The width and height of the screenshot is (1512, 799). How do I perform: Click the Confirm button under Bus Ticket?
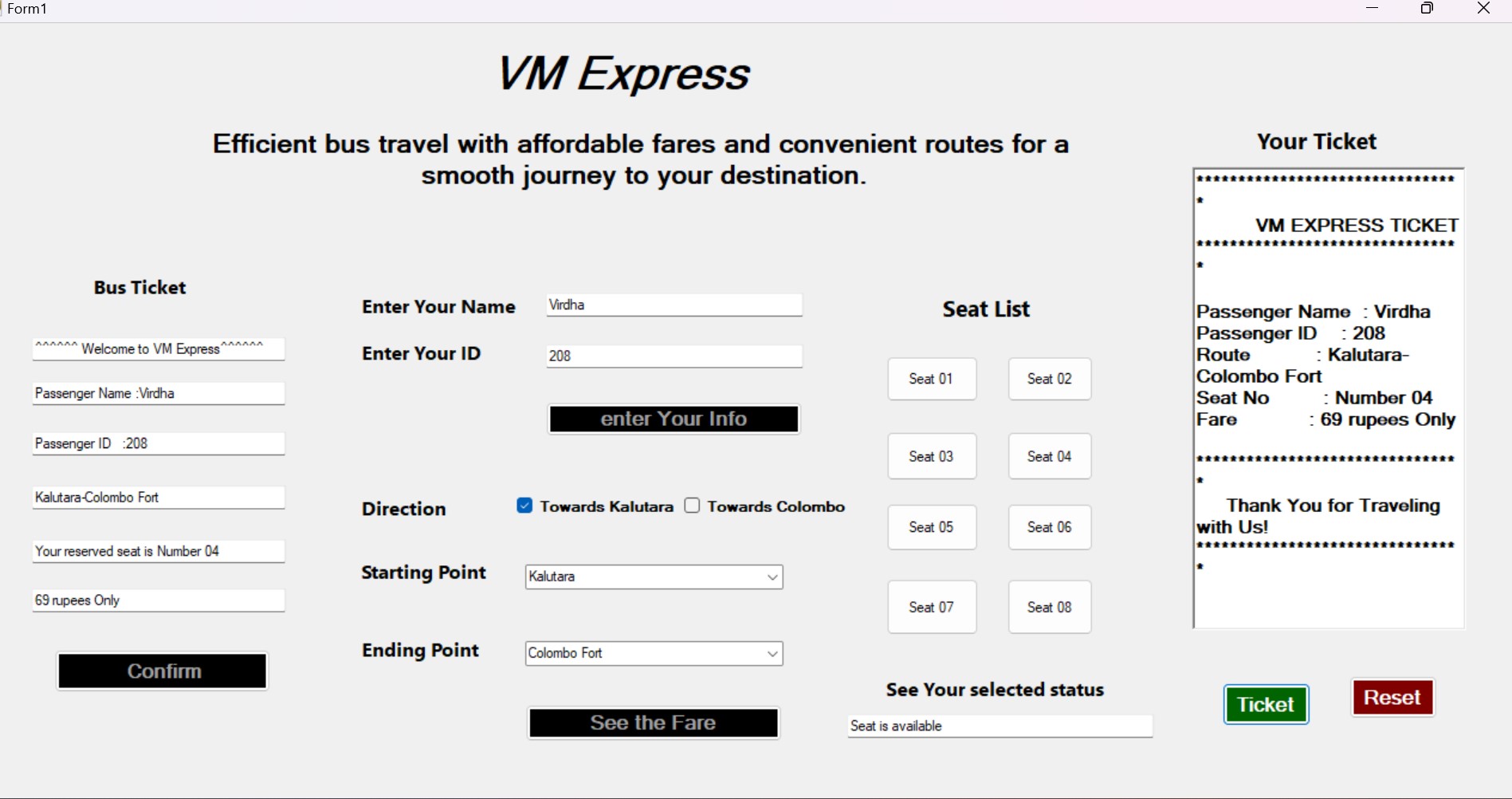tap(162, 671)
